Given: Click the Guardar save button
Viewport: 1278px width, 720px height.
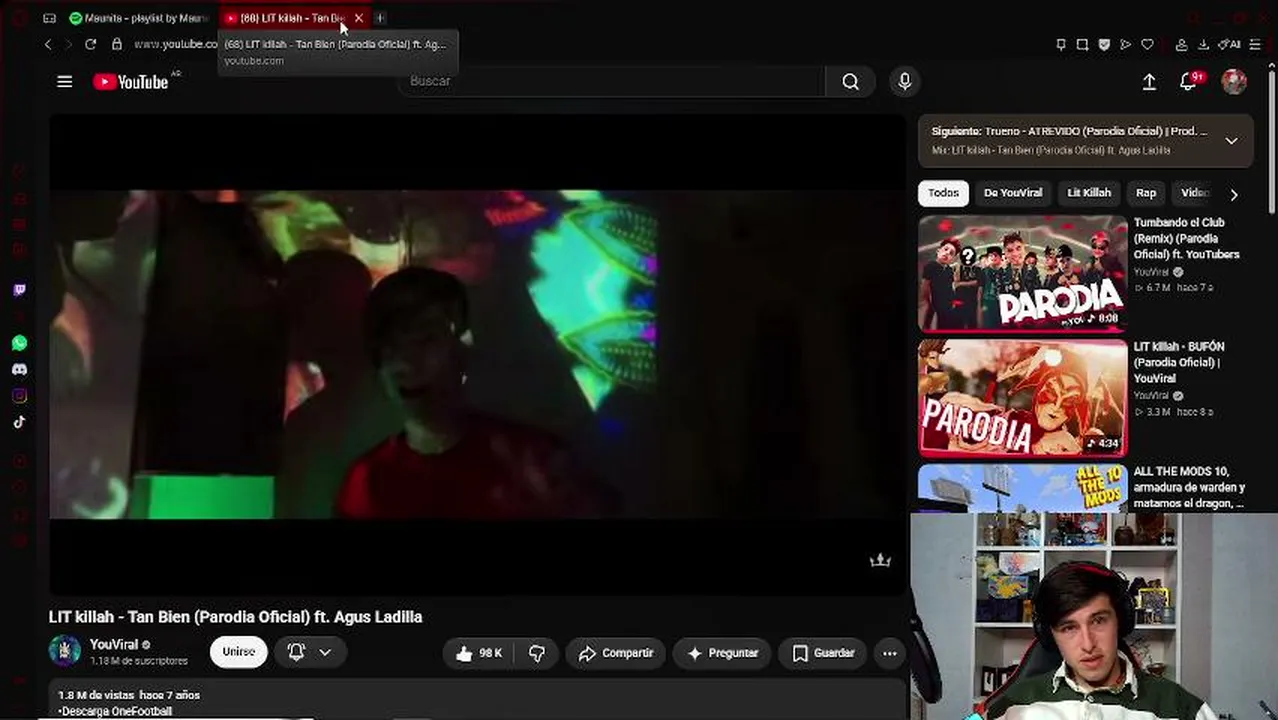Looking at the screenshot, I should click(823, 653).
